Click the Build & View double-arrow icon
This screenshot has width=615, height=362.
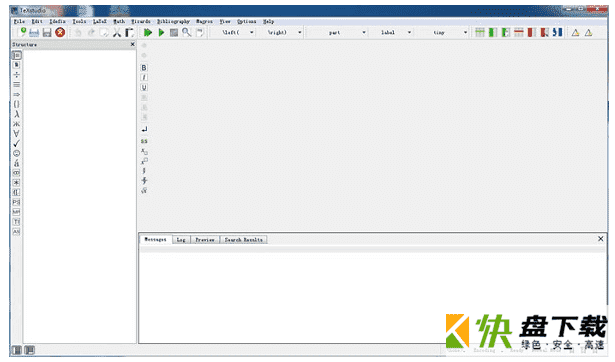[148, 33]
